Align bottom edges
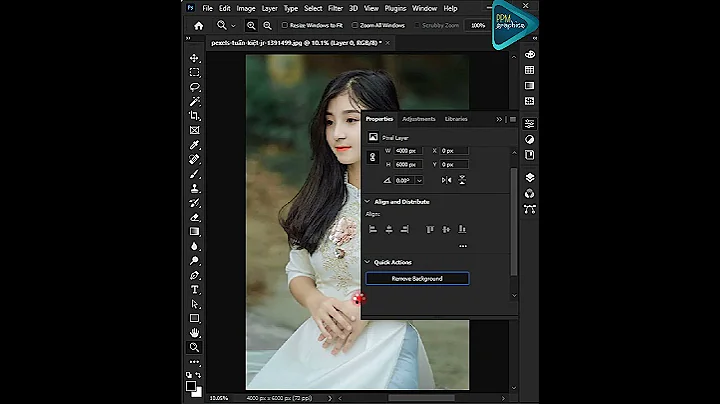Screen dimensions: 720x404 point(462,229)
